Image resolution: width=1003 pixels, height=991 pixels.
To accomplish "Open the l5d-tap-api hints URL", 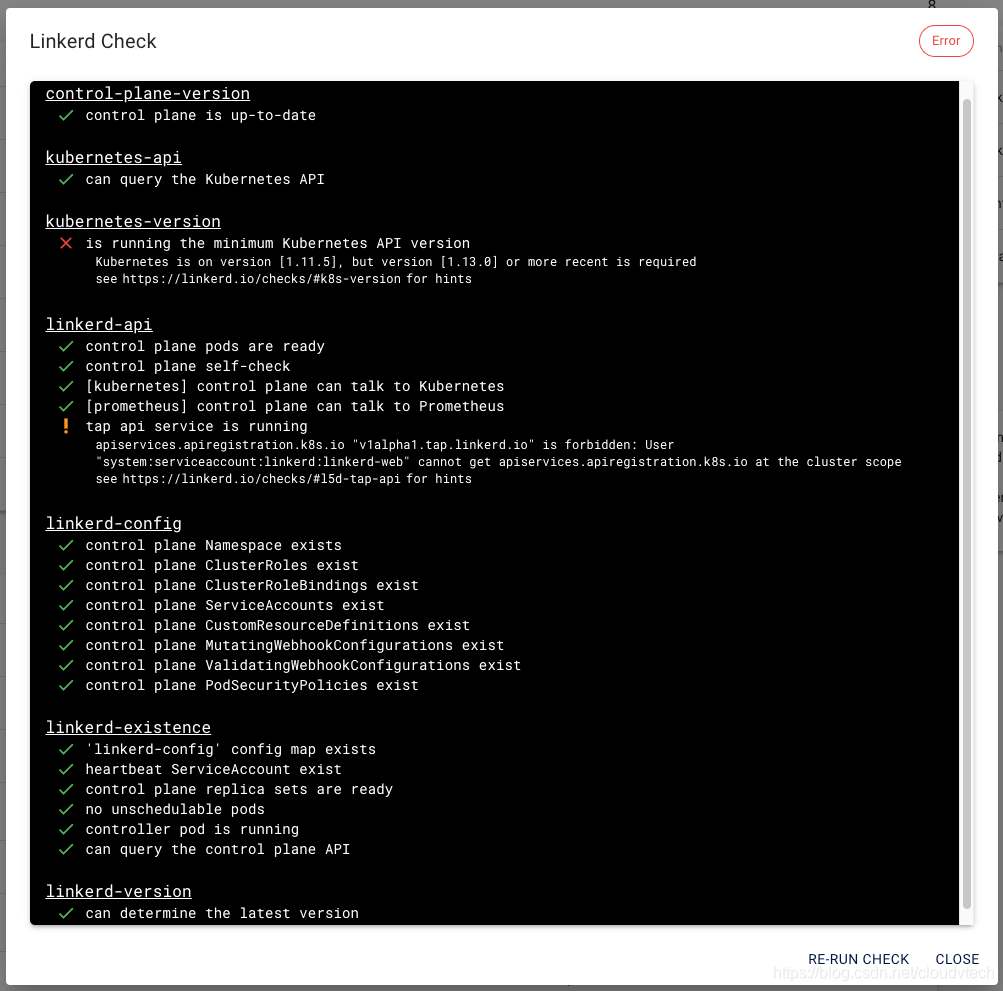I will pyautogui.click(x=262, y=479).
